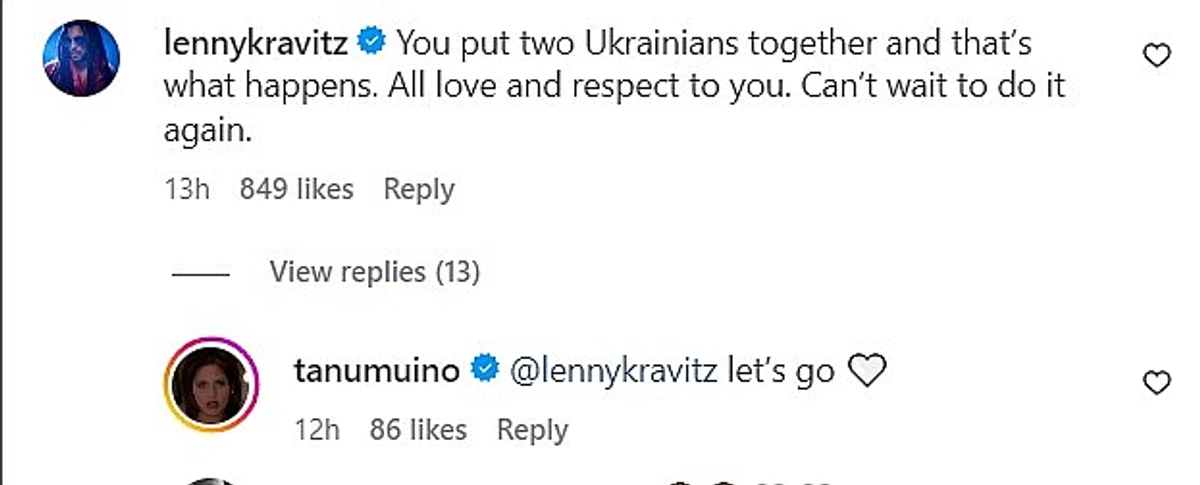This screenshot has width=1200, height=485.
Task: Click the 12h reply timestamp
Action: (318, 430)
